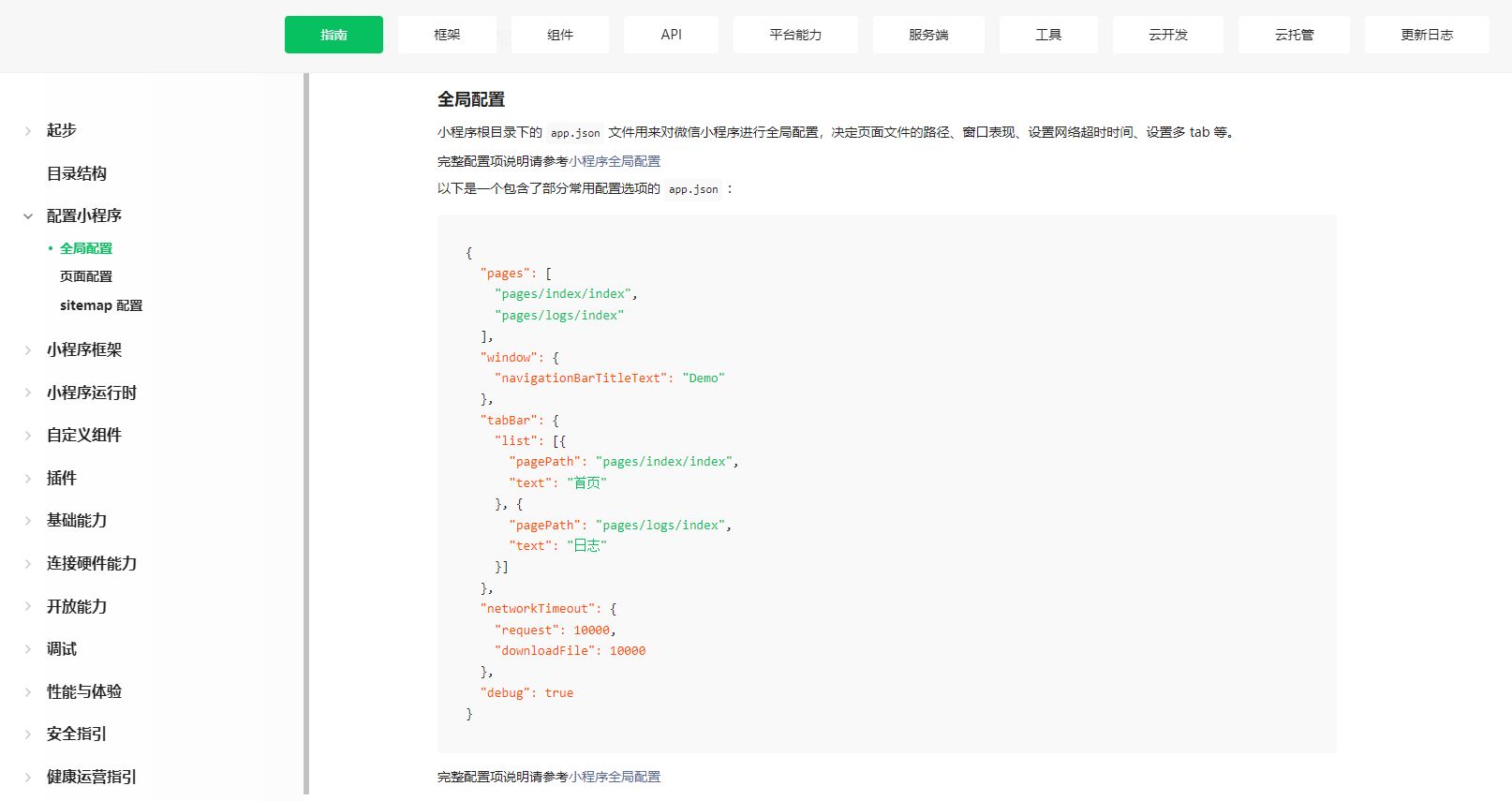Open the 自定义组件 sidebar label
Viewport: 1512px width, 801px height.
click(84, 435)
